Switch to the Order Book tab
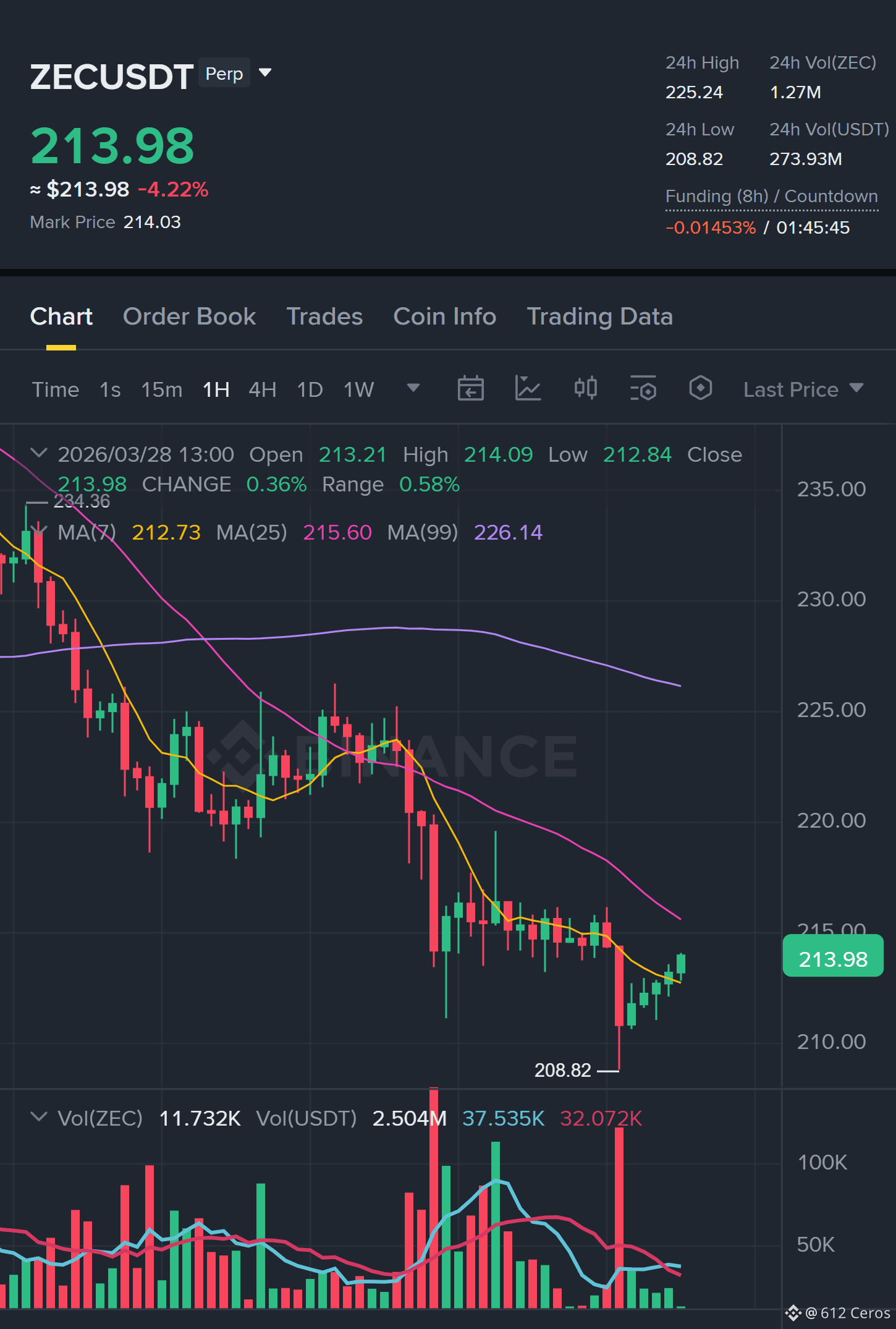Image resolution: width=896 pixels, height=1329 pixels. (189, 316)
